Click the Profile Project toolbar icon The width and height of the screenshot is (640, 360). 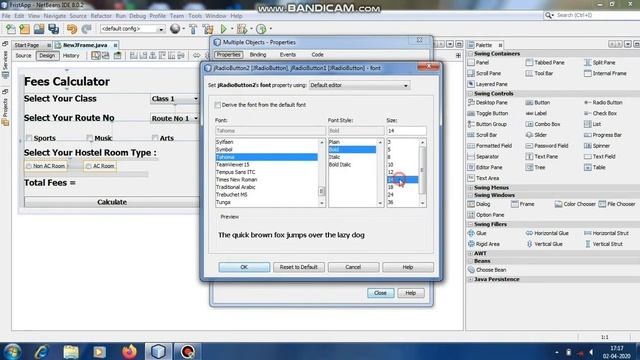coord(261,29)
